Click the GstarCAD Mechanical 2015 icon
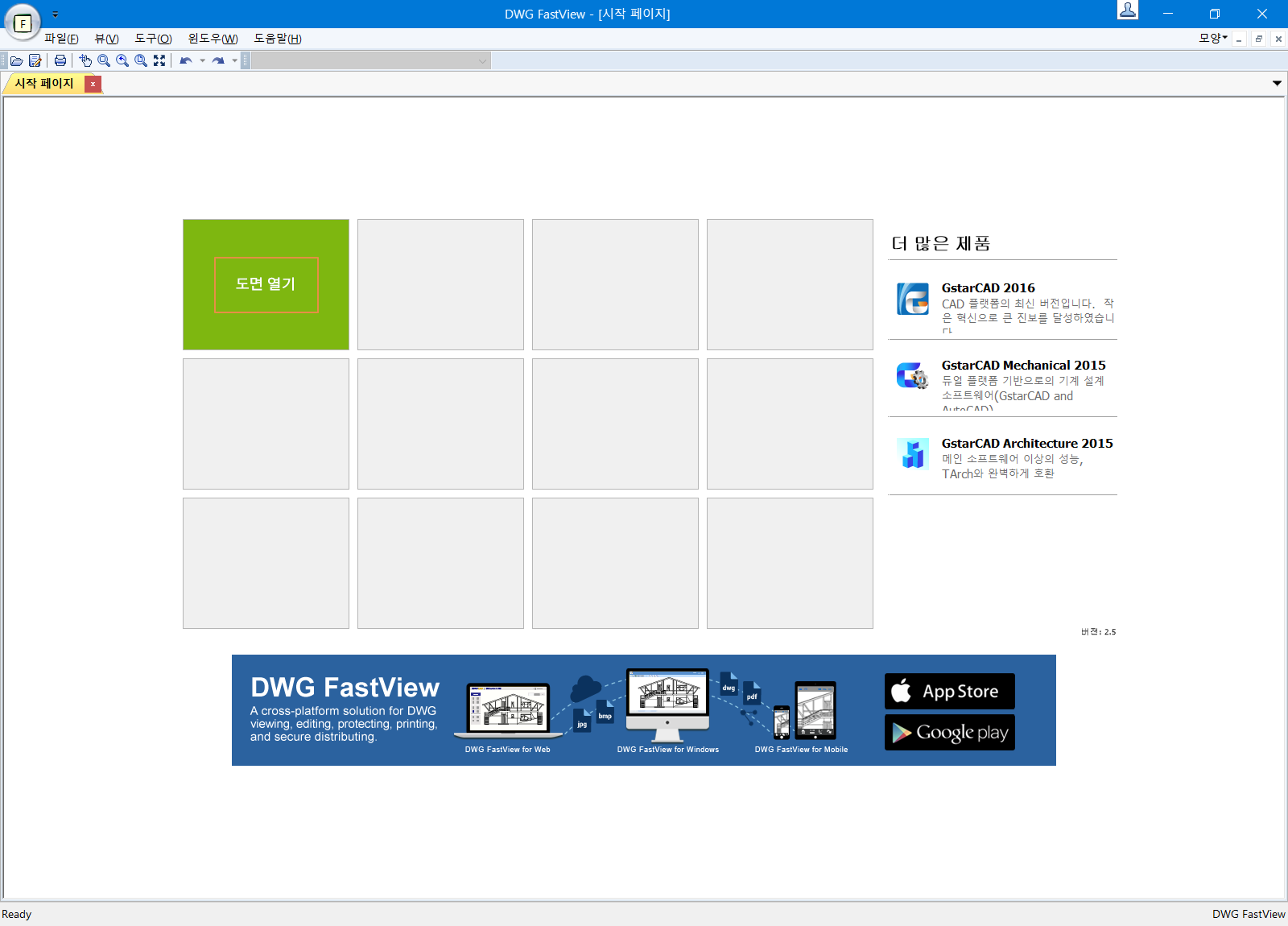The image size is (1288, 926). click(913, 376)
